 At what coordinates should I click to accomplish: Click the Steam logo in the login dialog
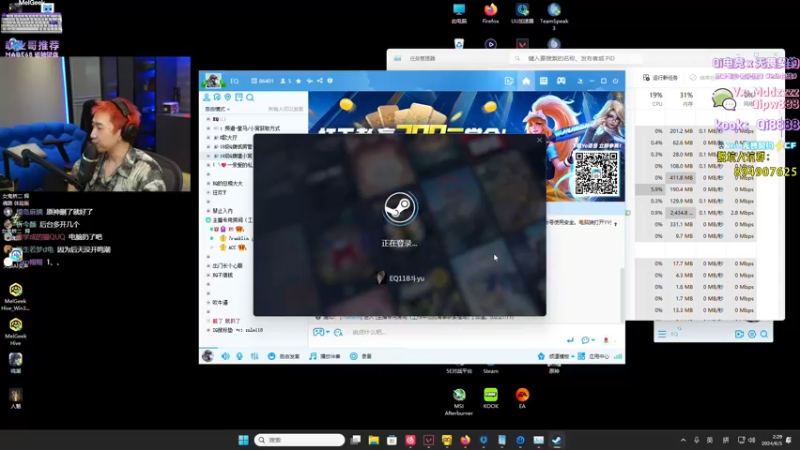click(400, 208)
